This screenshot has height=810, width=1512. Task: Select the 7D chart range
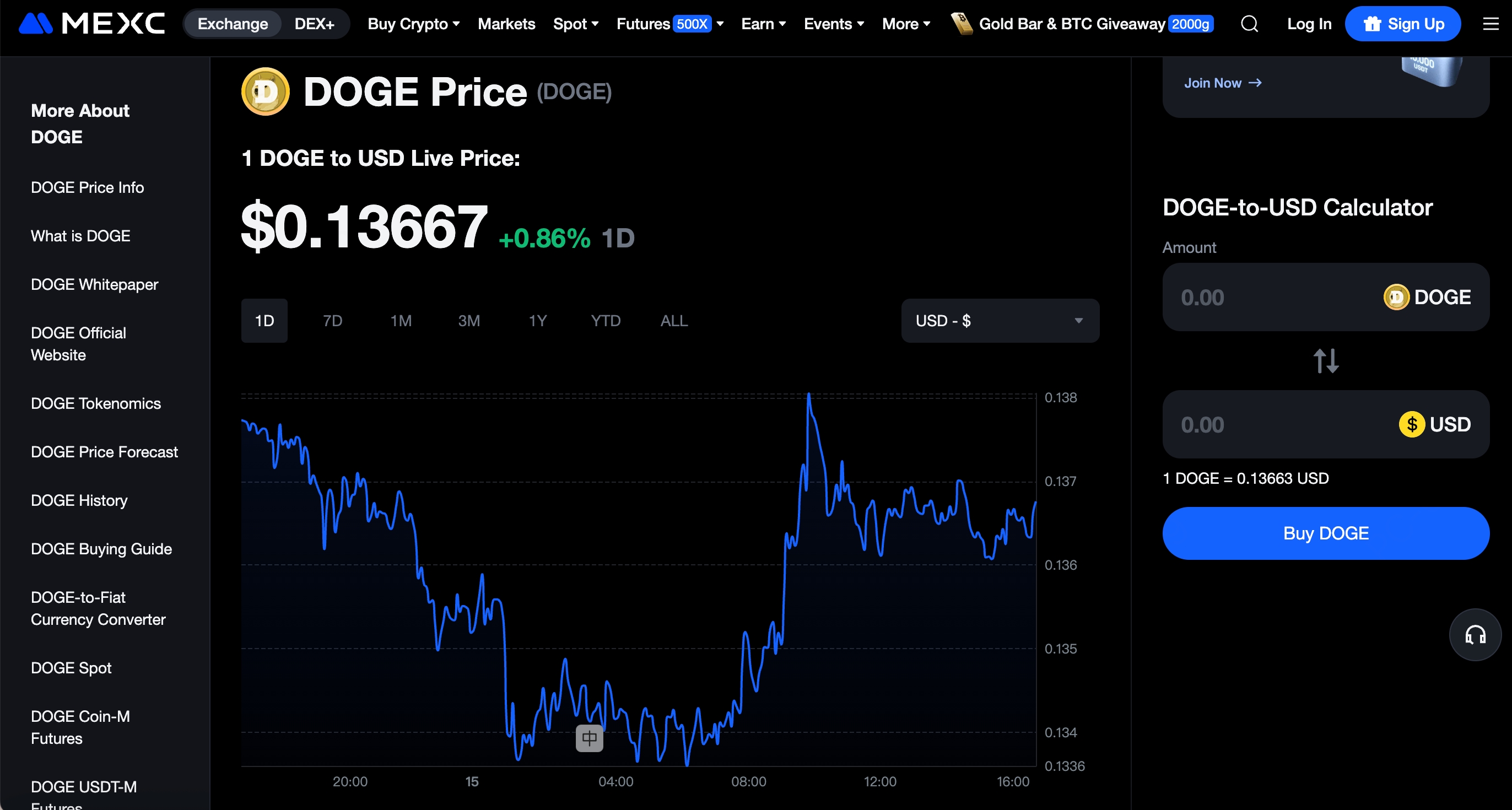point(332,321)
